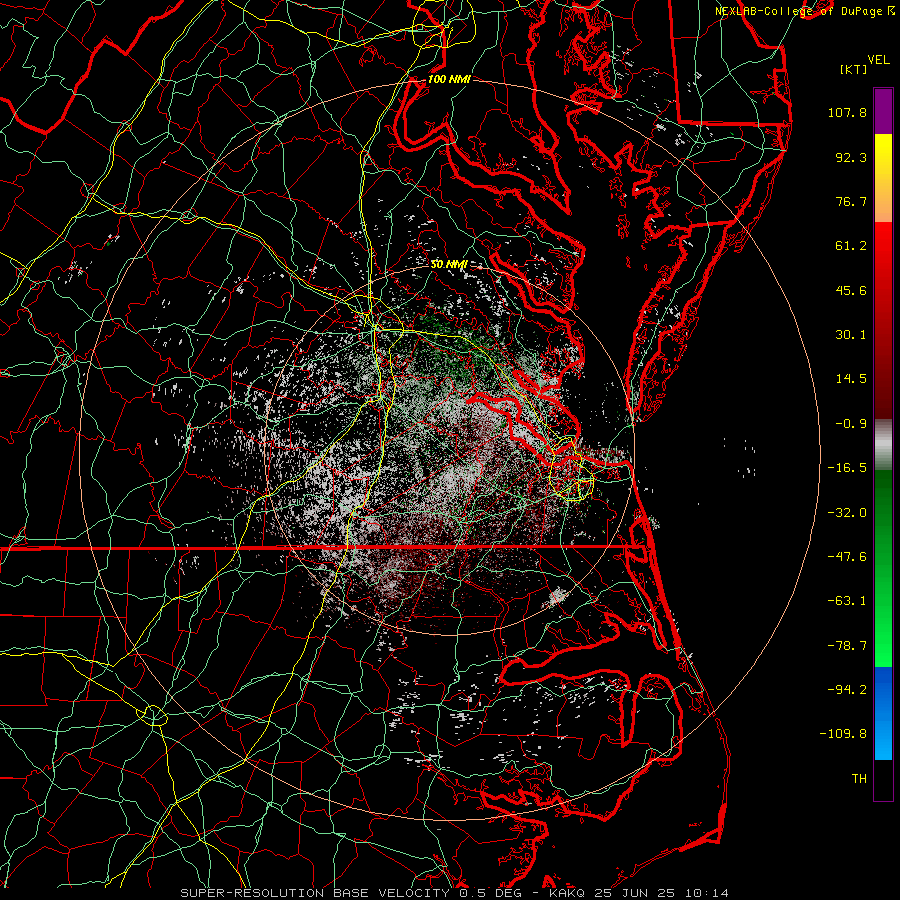Click the KAKQ radar site identifier
The image size is (900, 900).
[x=567, y=893]
